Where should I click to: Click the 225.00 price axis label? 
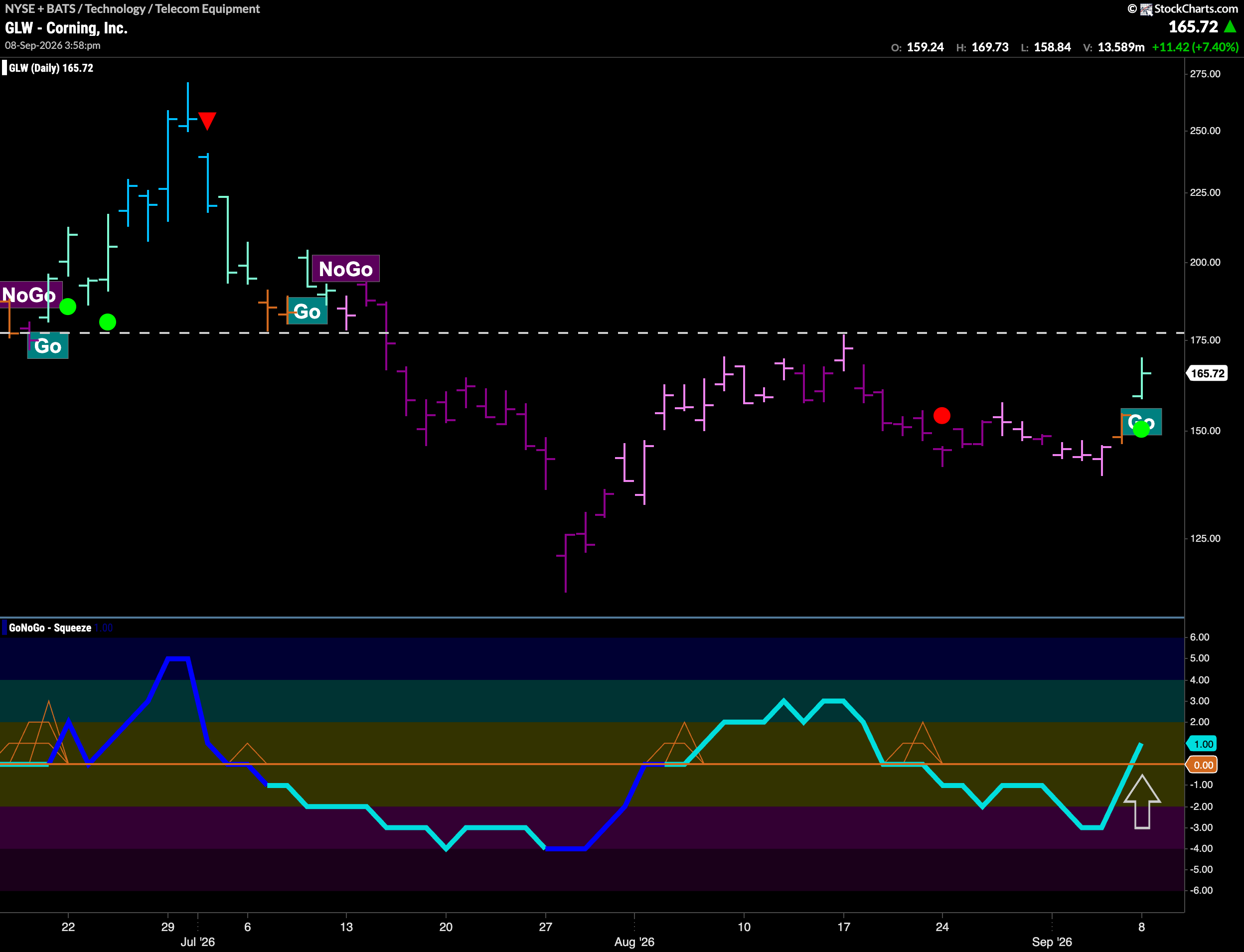point(1205,192)
